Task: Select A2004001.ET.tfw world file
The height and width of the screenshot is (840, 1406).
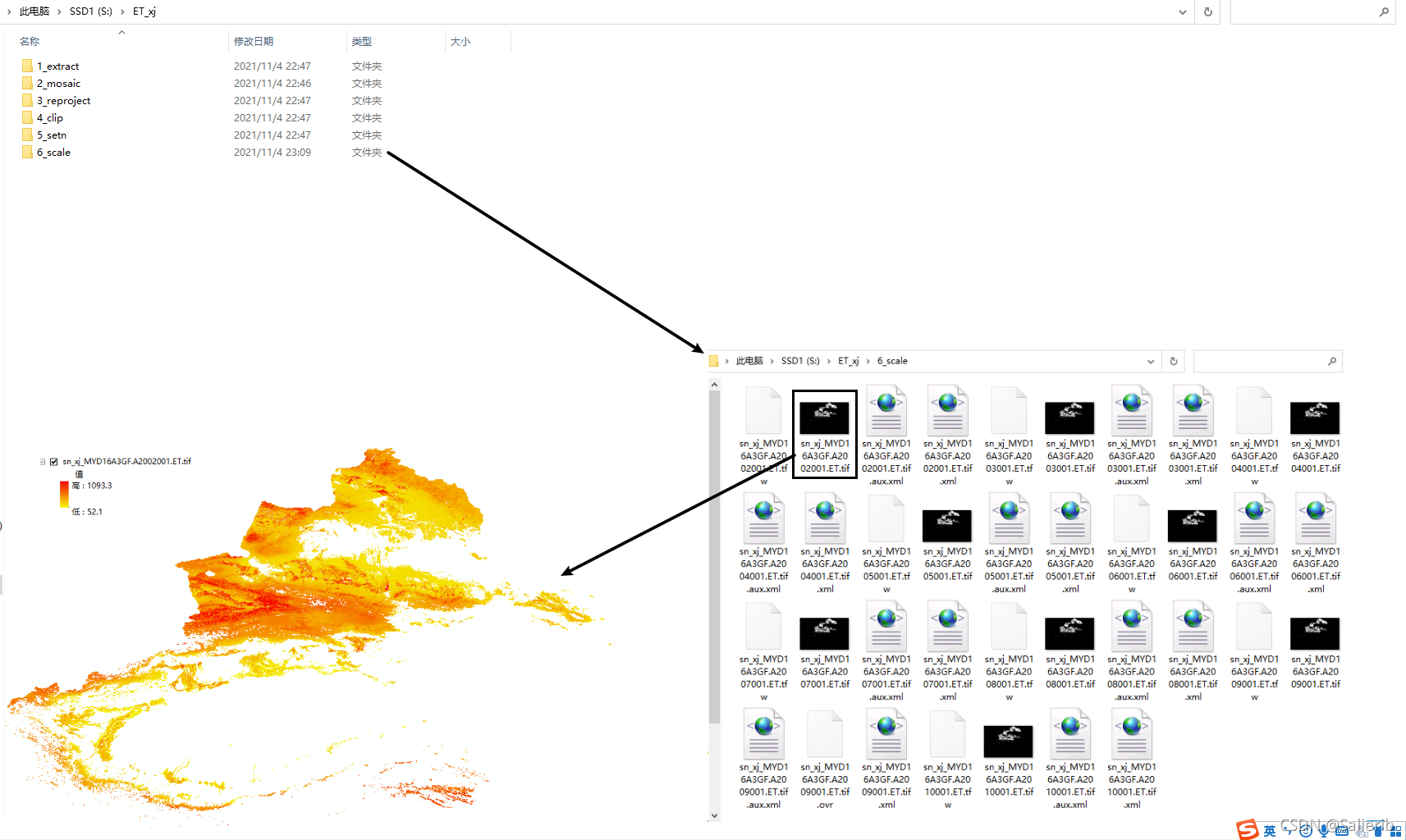Action: (1254, 436)
